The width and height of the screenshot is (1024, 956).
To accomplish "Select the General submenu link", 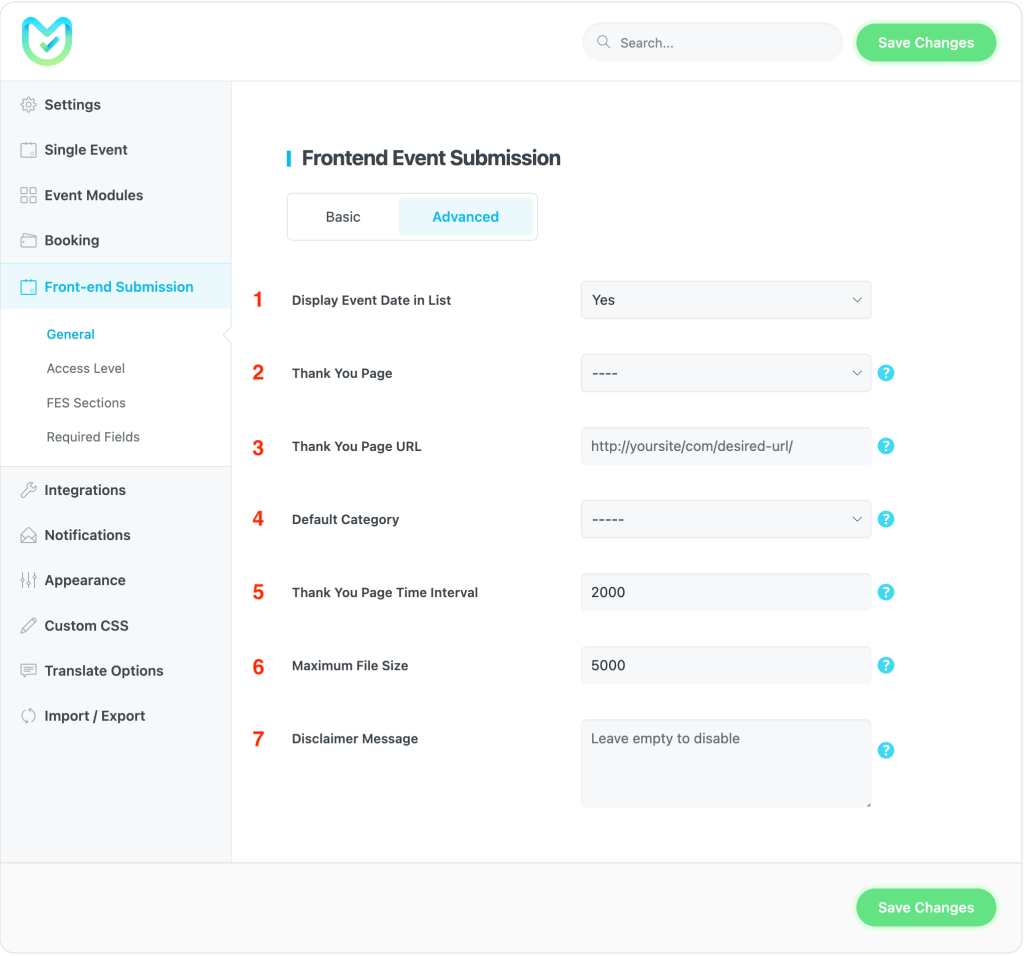I will (x=71, y=334).
